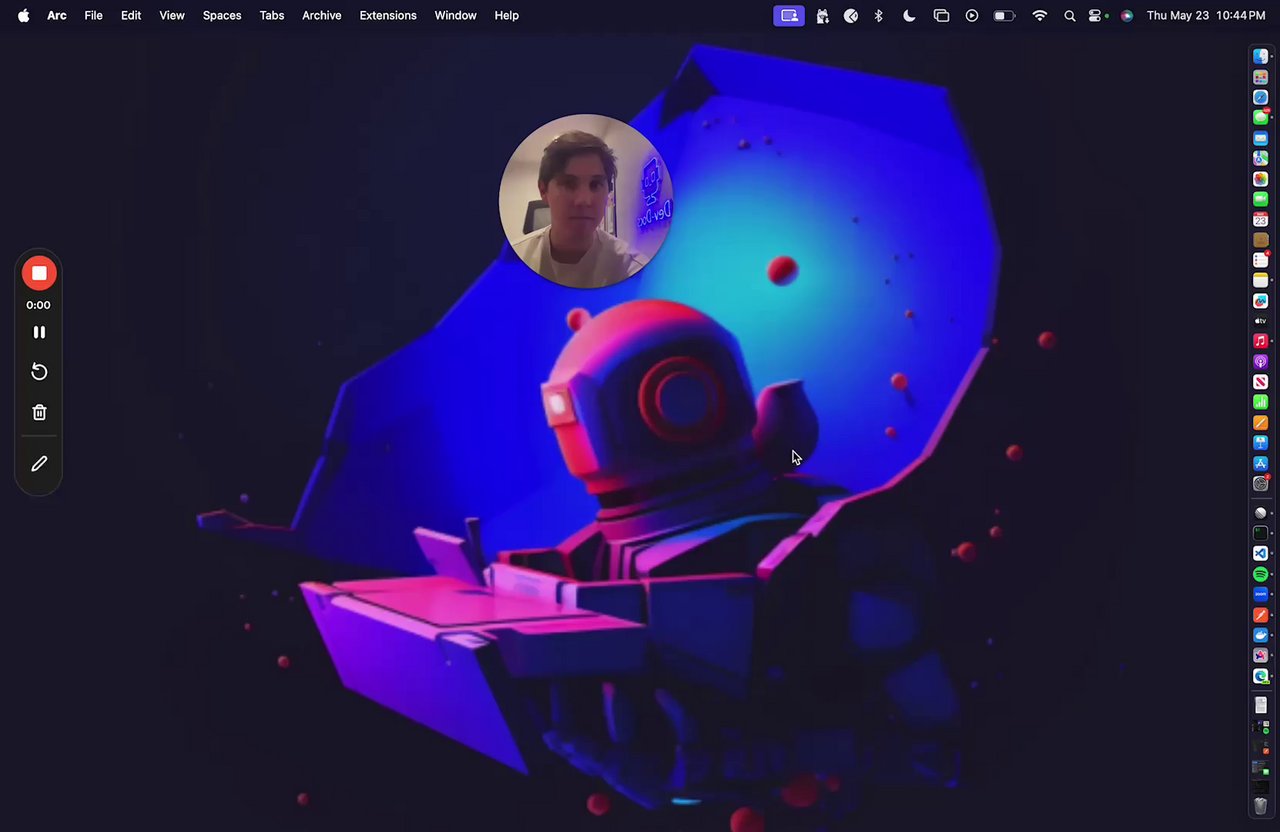Open System Settings from the dock

[x=1261, y=483]
